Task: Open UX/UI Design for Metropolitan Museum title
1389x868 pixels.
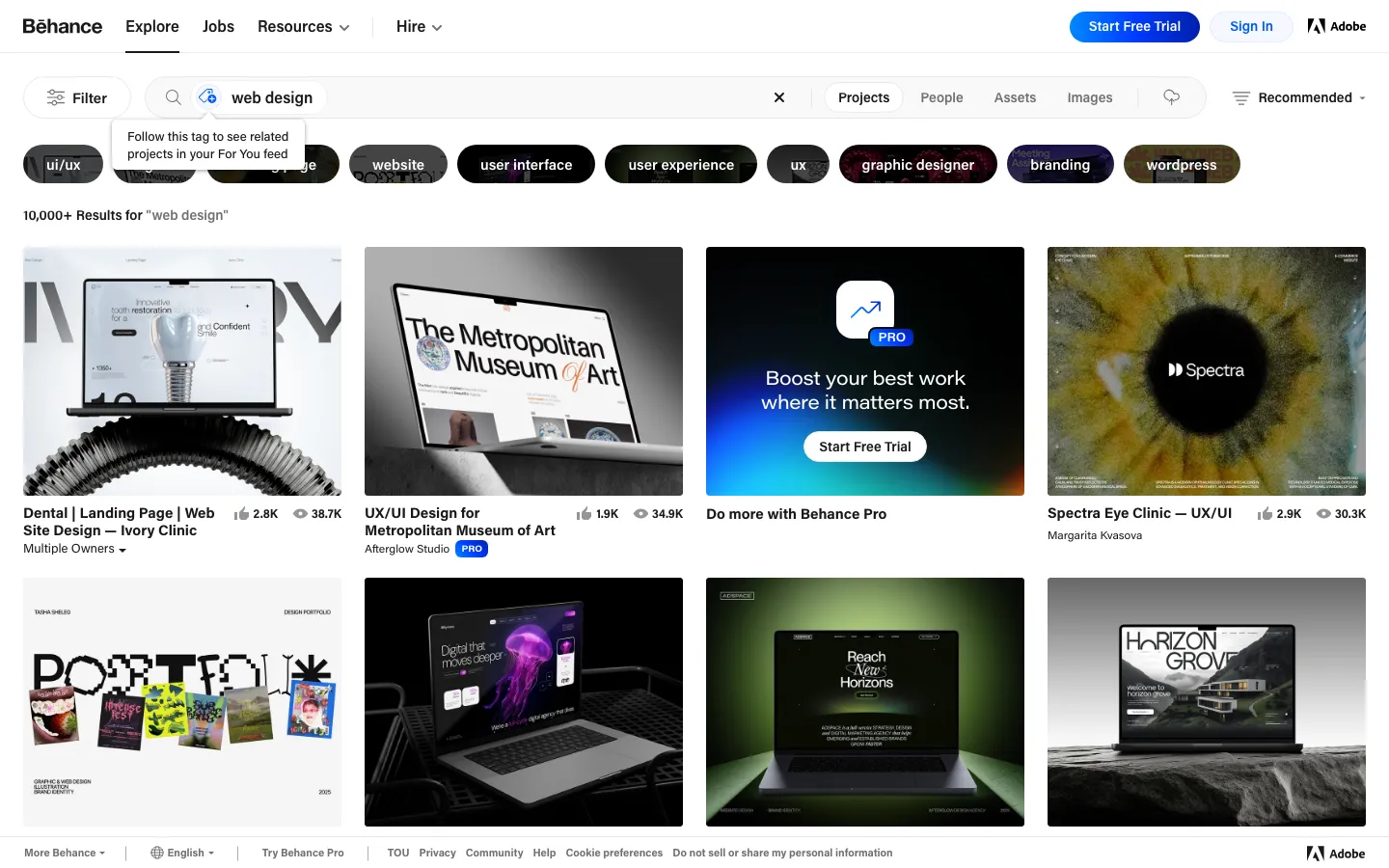Action: pyautogui.click(x=460, y=522)
